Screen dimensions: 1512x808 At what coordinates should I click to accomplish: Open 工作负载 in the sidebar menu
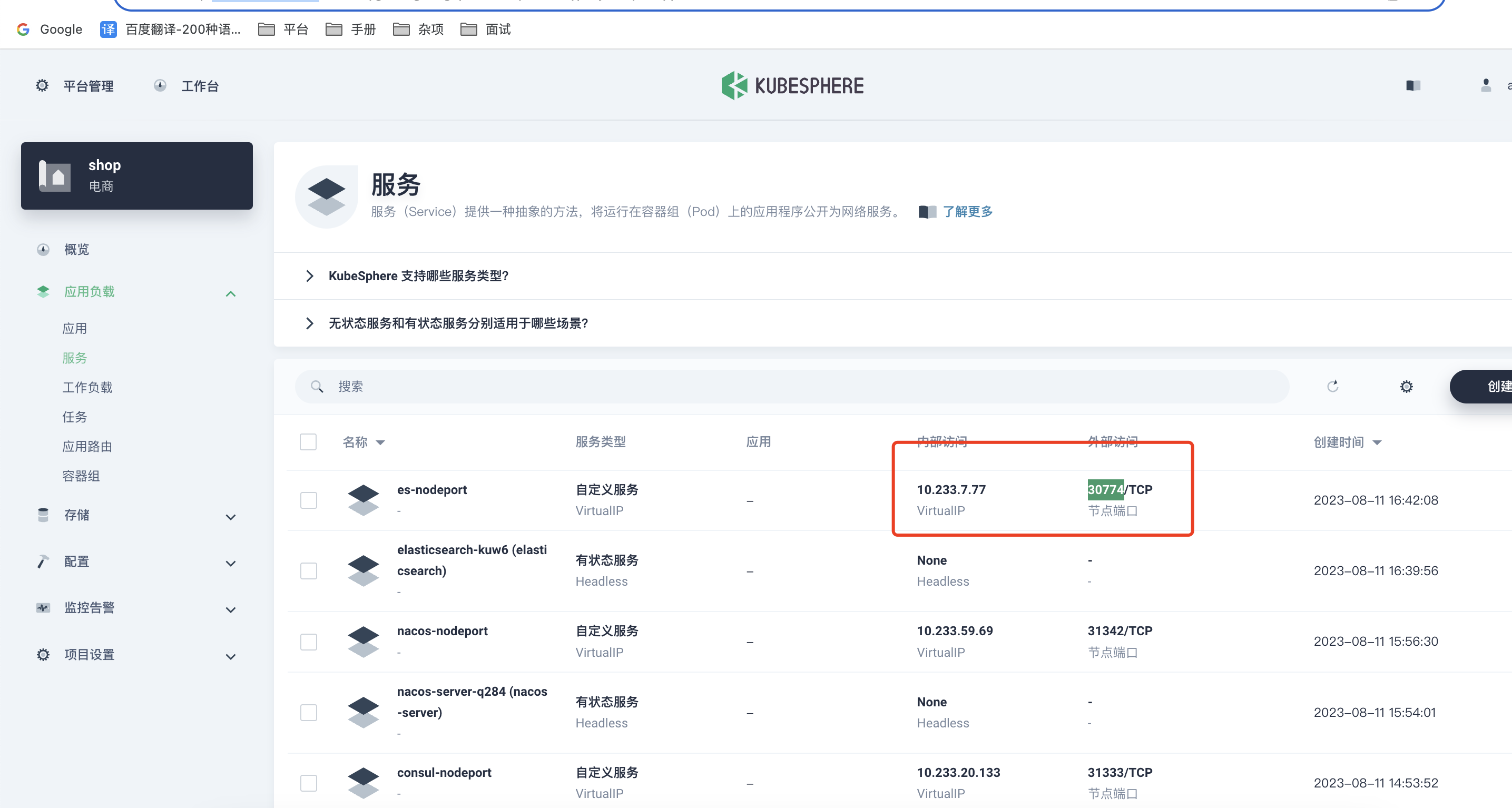pos(87,387)
